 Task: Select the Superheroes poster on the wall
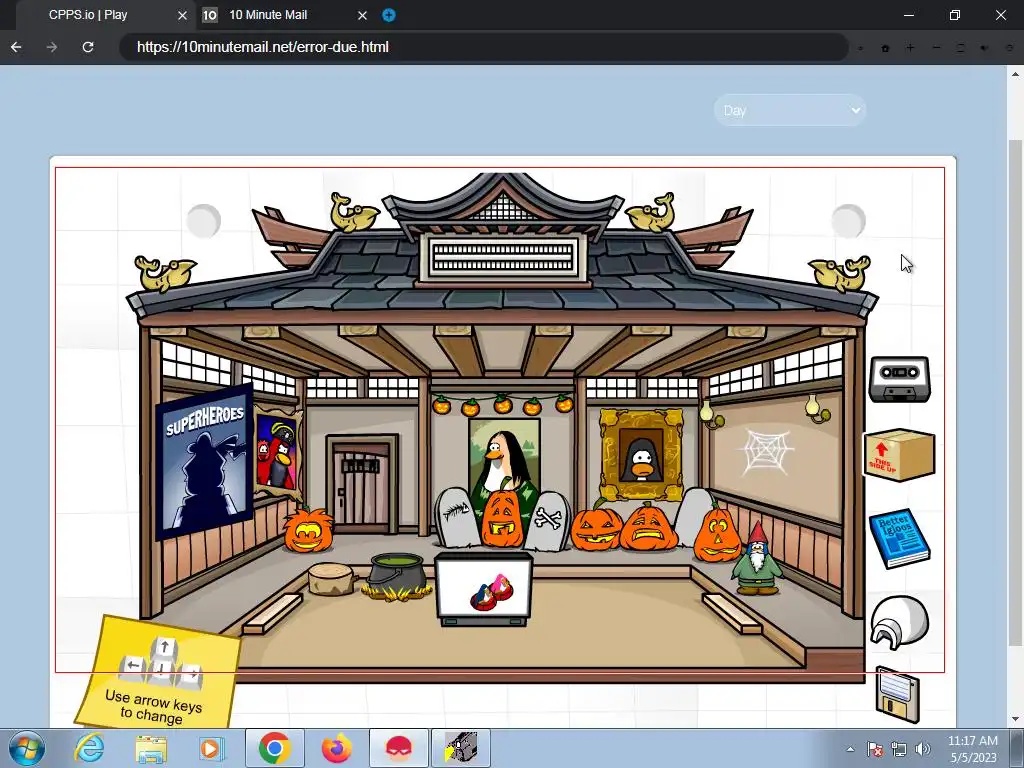[204, 462]
